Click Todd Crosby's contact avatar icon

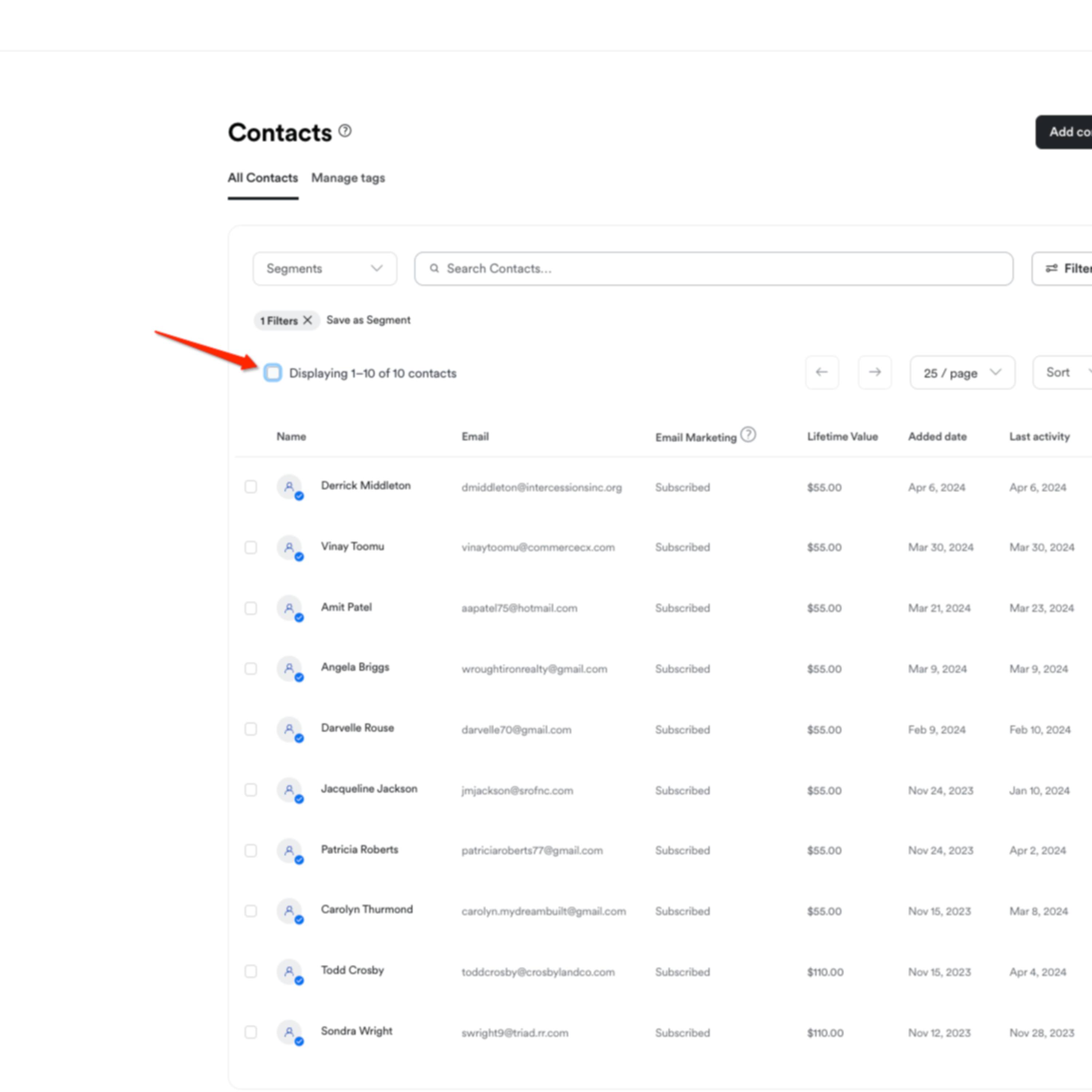coord(289,972)
